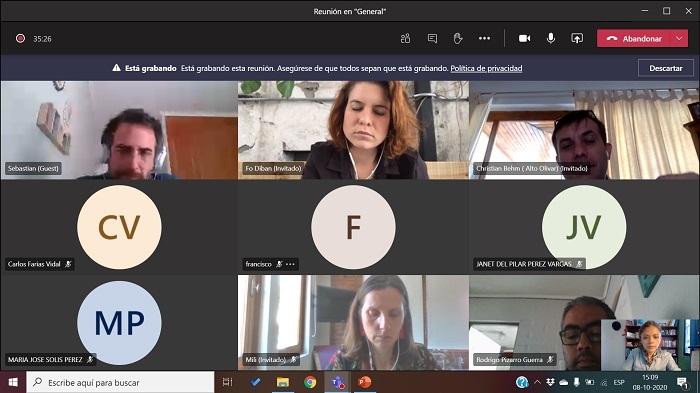Show the meeting participants panel
700x393 pixels.
point(405,38)
